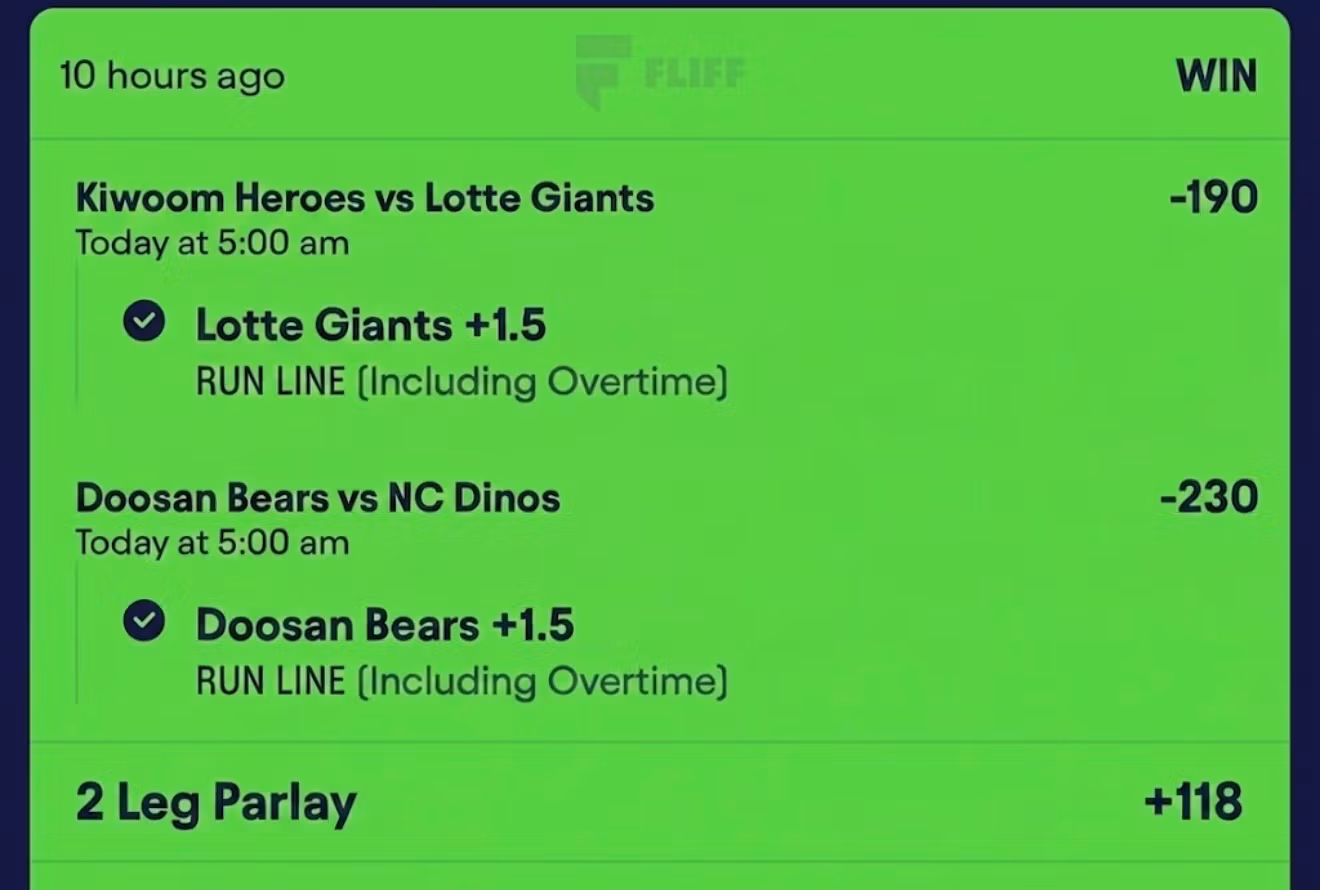This screenshot has height=890, width=1320.
Task: Click the +118 parlay odds
Action: 1193,802
